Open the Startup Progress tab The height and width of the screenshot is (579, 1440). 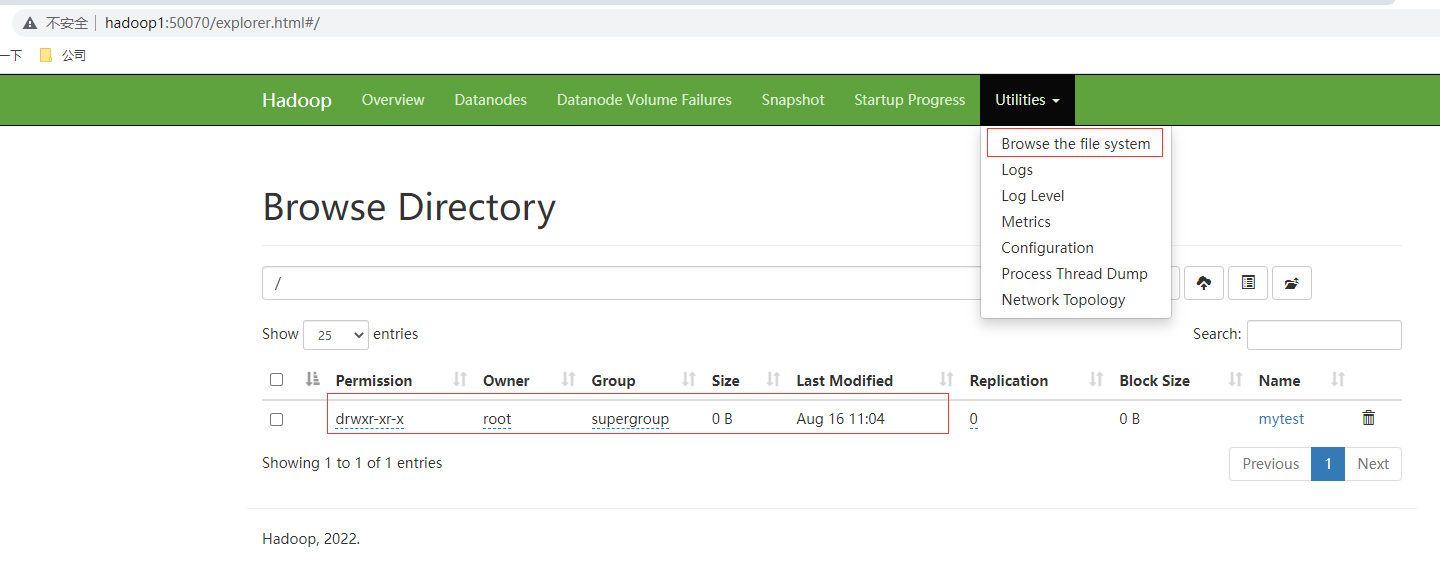pyautogui.click(x=910, y=100)
